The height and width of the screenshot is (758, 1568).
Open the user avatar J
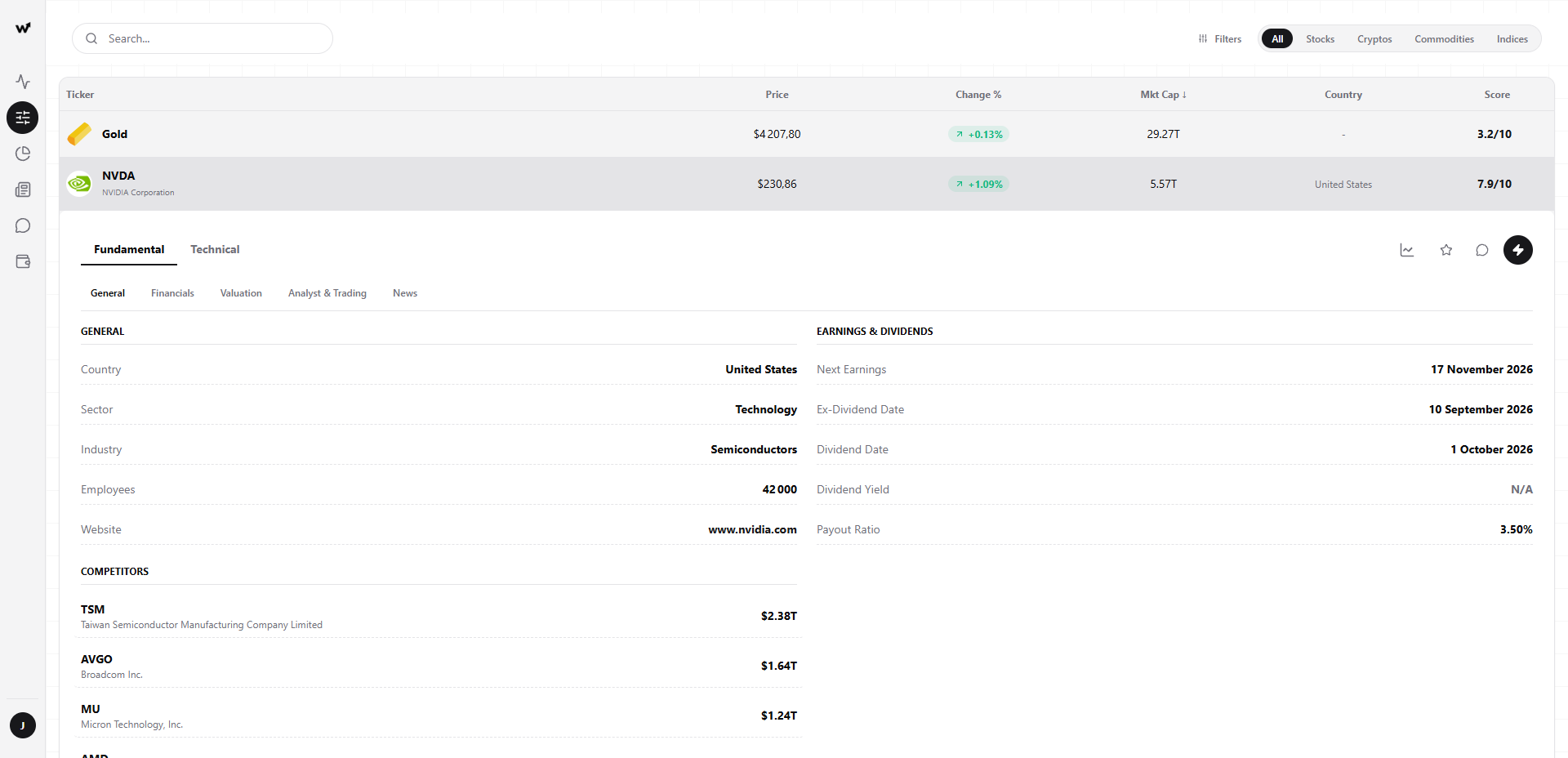(x=23, y=725)
